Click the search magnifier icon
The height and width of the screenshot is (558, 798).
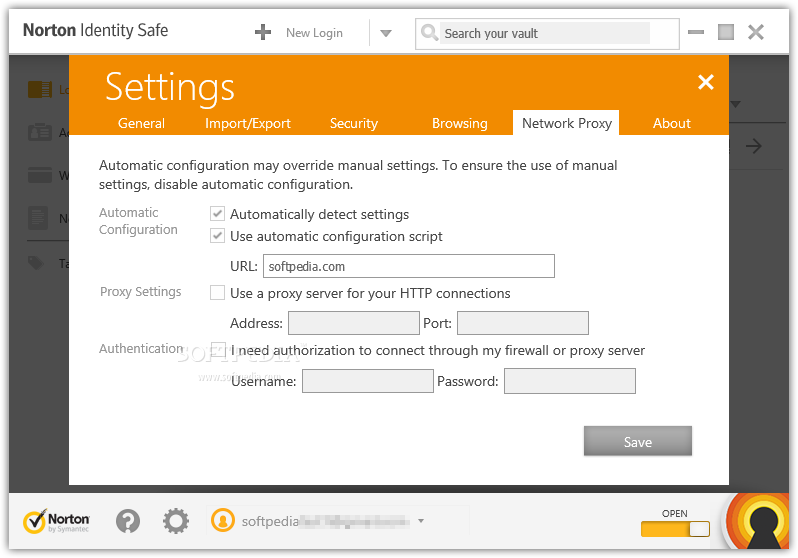coord(429,33)
